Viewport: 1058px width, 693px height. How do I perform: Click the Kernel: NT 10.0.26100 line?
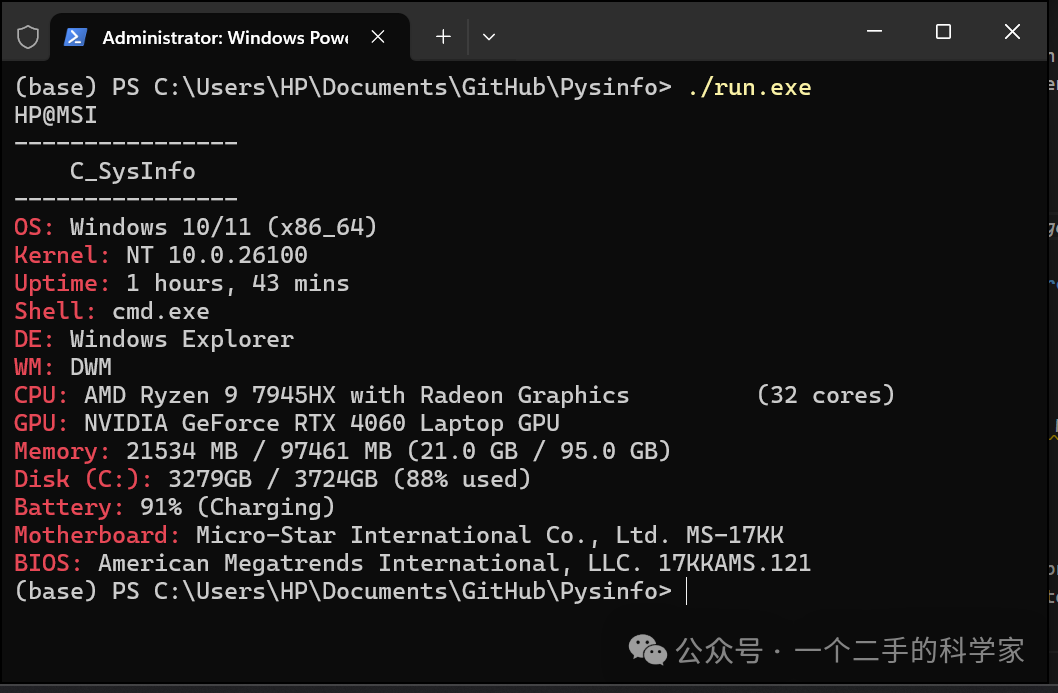161,255
